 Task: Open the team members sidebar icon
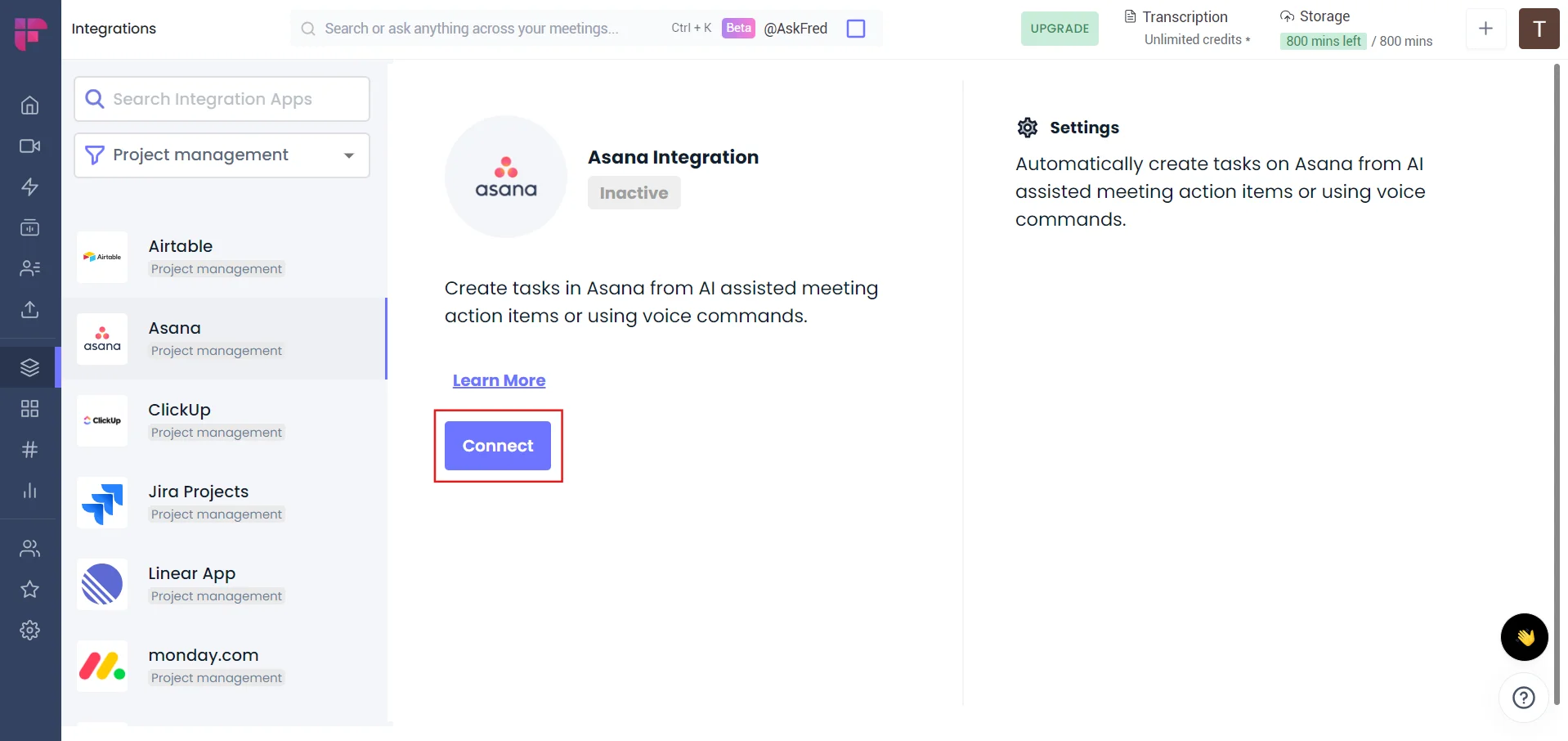30,549
